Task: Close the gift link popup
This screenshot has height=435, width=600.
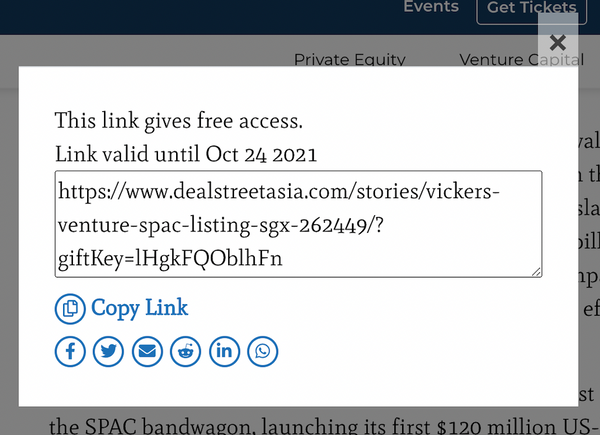Action: click(x=558, y=42)
